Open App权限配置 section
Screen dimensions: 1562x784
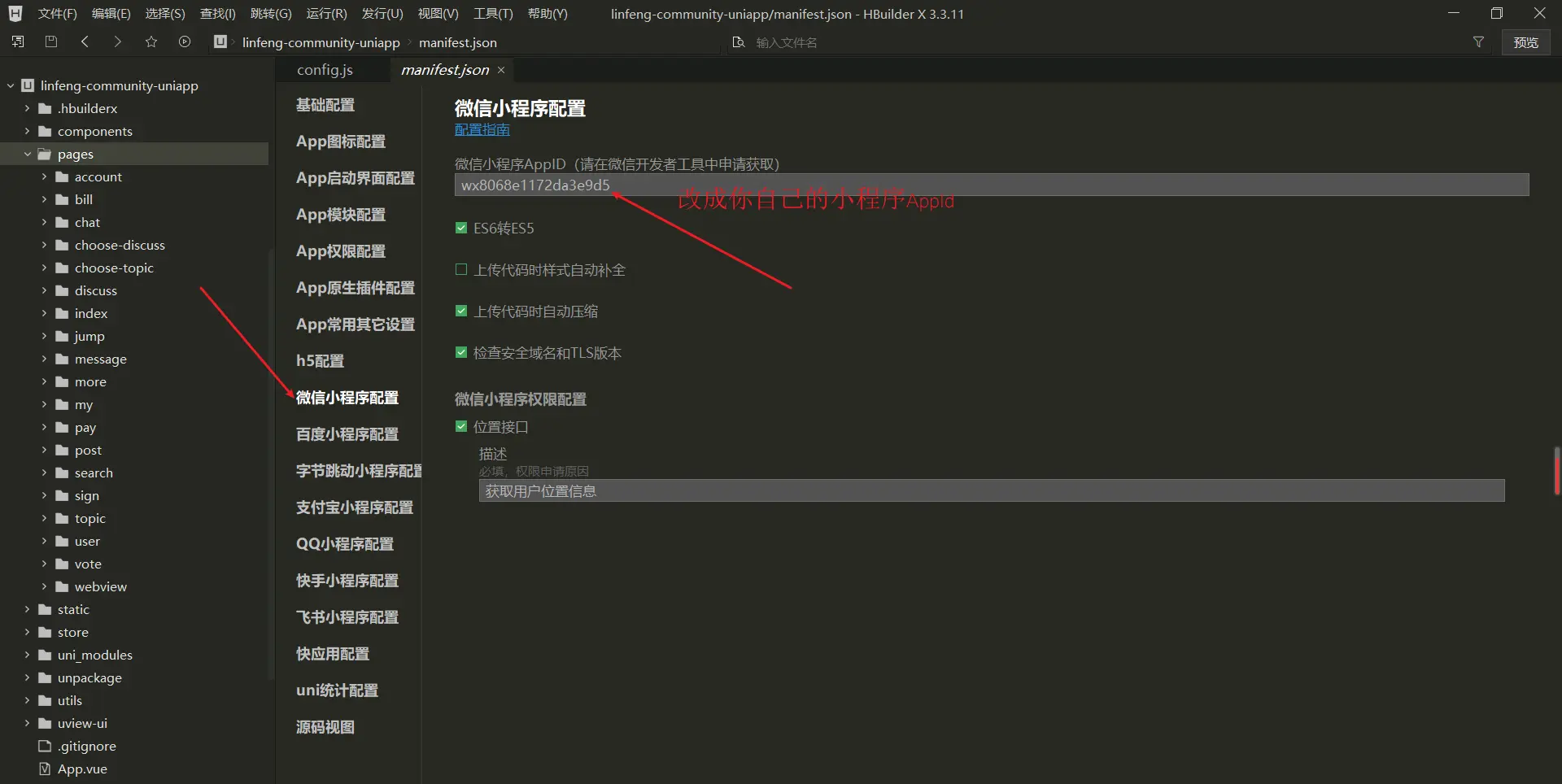click(x=341, y=251)
